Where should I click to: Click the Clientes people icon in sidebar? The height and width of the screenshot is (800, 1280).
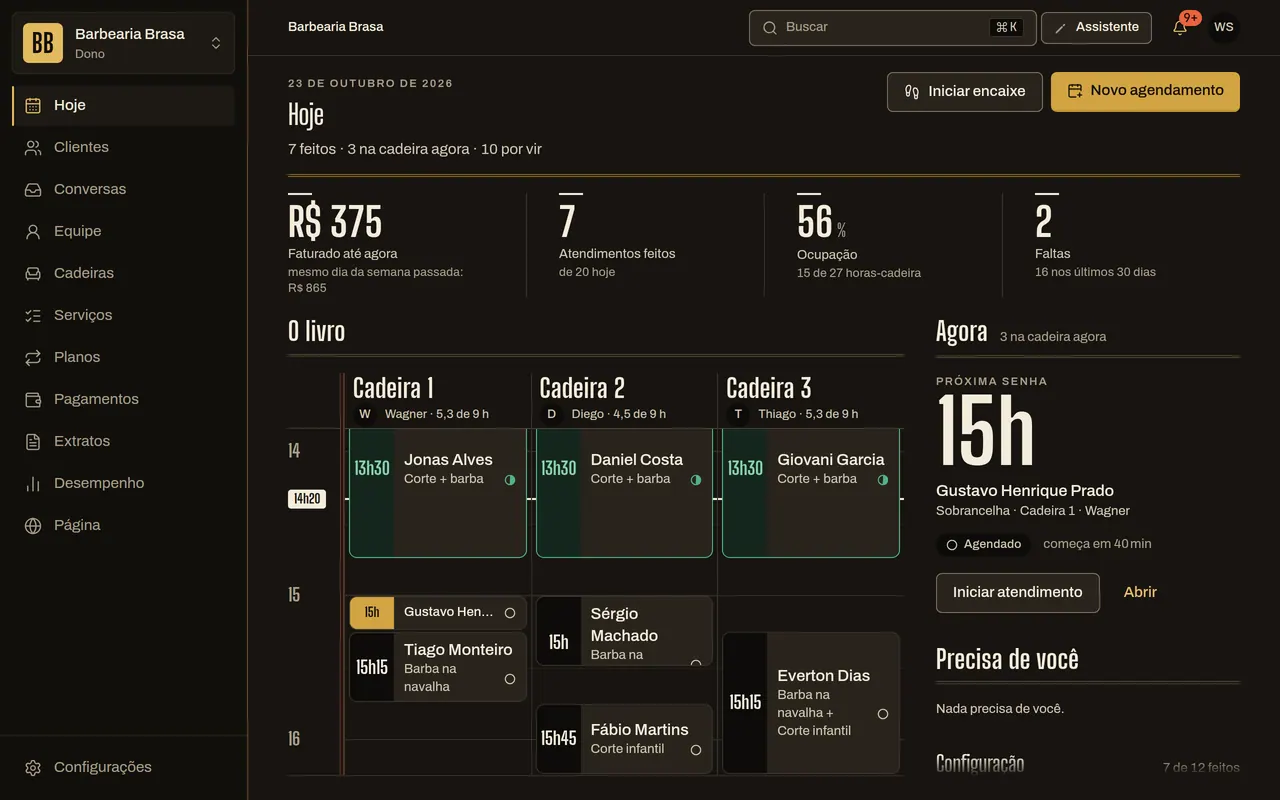(x=33, y=147)
